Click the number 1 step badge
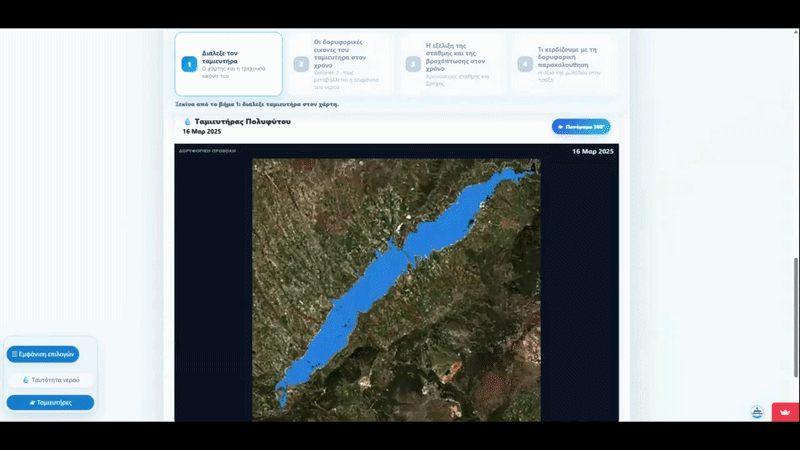800x450 pixels. (189, 64)
